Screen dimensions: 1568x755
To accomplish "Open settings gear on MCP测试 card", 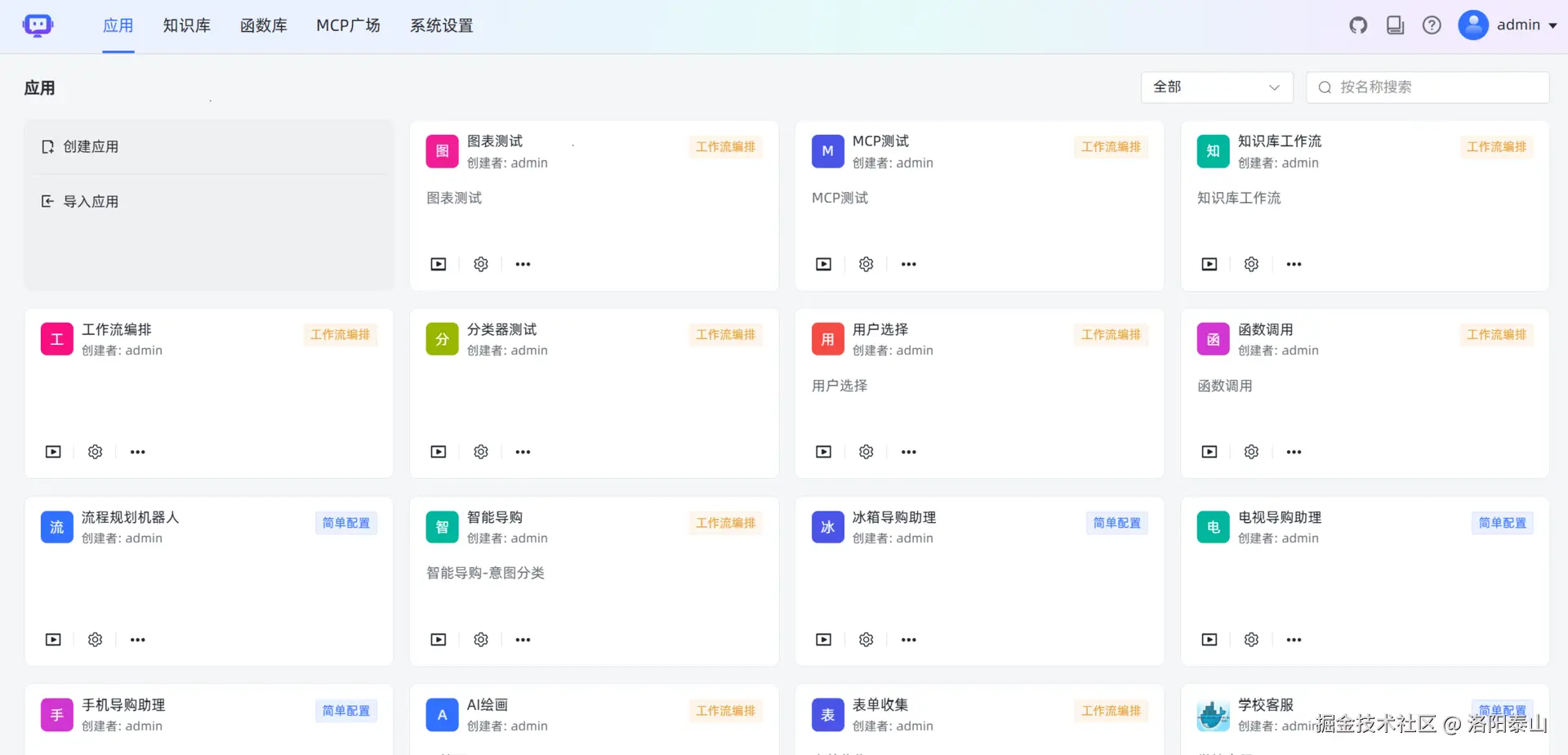I will click(x=866, y=263).
